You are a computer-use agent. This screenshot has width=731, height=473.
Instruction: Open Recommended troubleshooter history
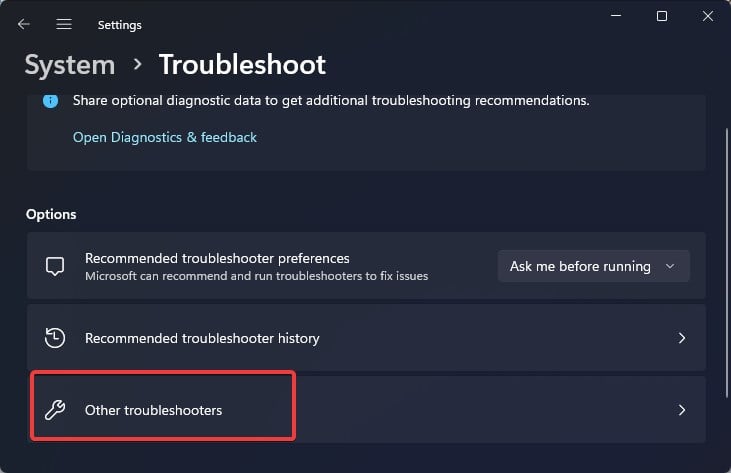(202, 338)
